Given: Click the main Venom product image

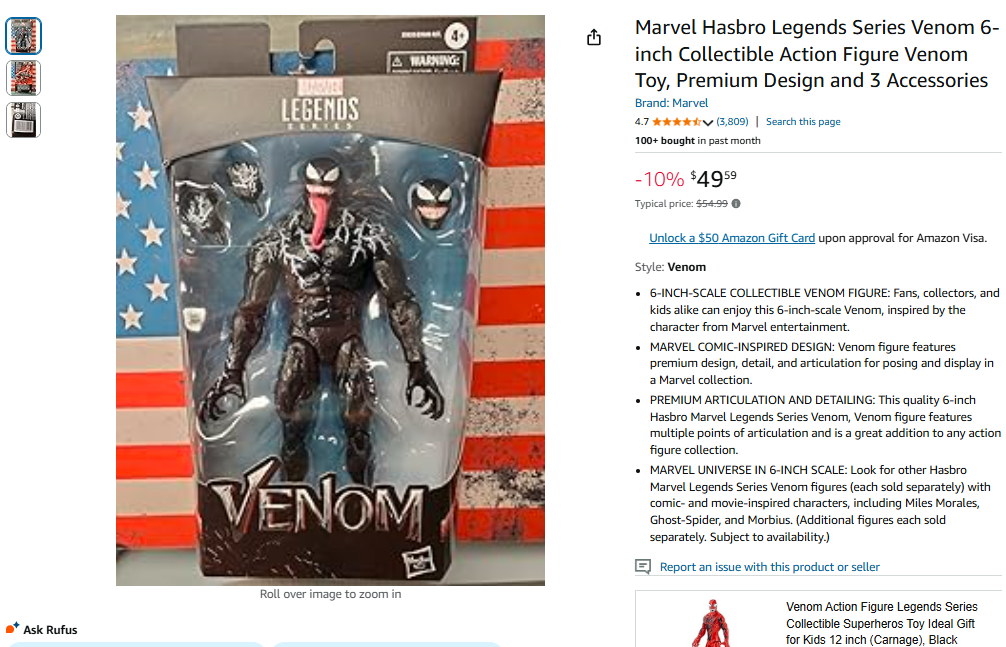Looking at the screenshot, I should (330, 300).
